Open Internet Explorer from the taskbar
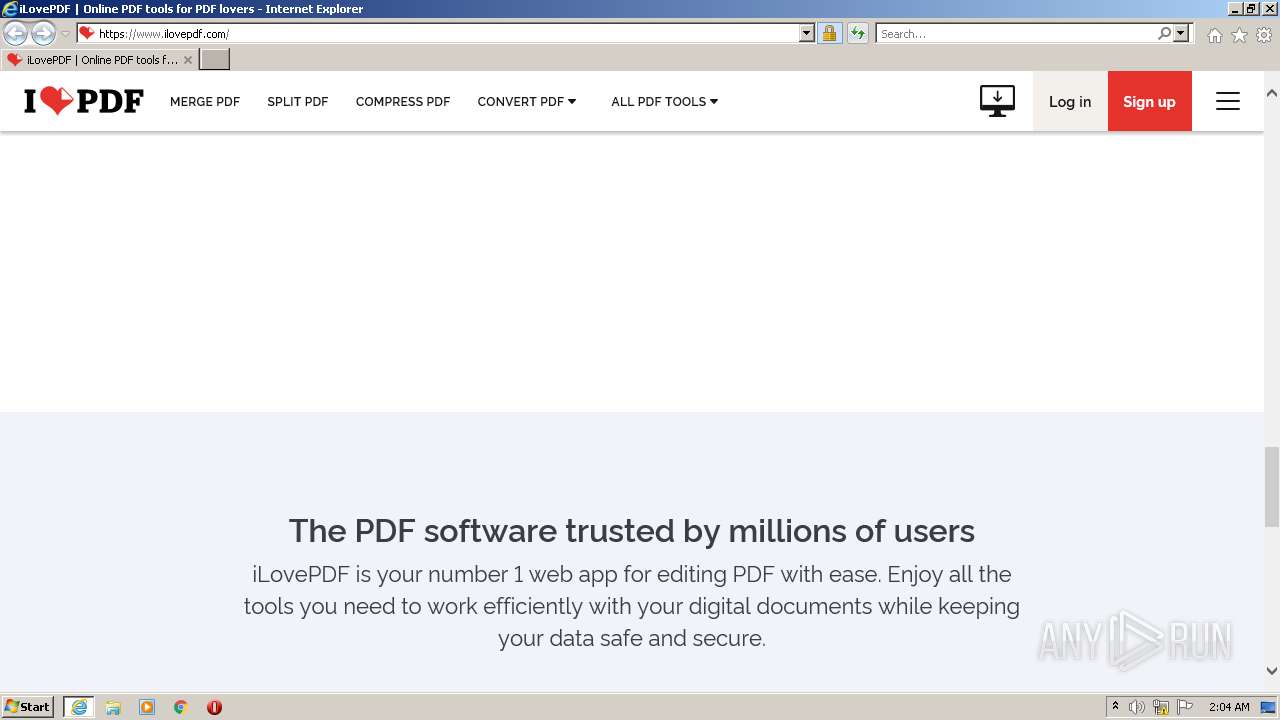1280x720 pixels. coord(79,707)
